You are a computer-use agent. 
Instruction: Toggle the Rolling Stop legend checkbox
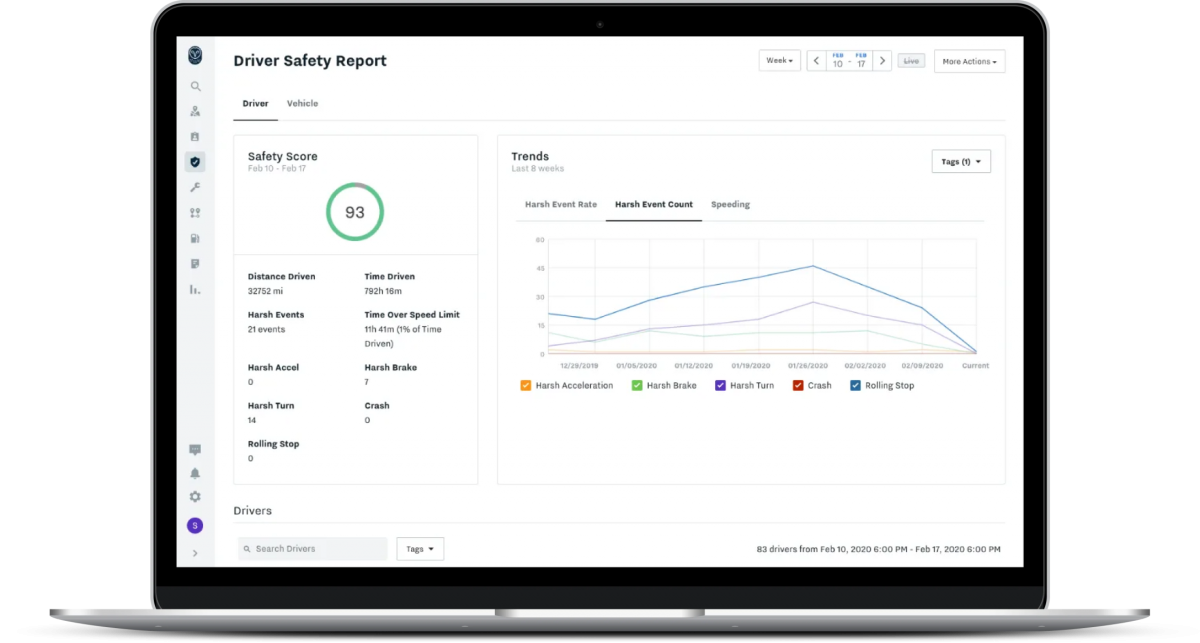[855, 385]
